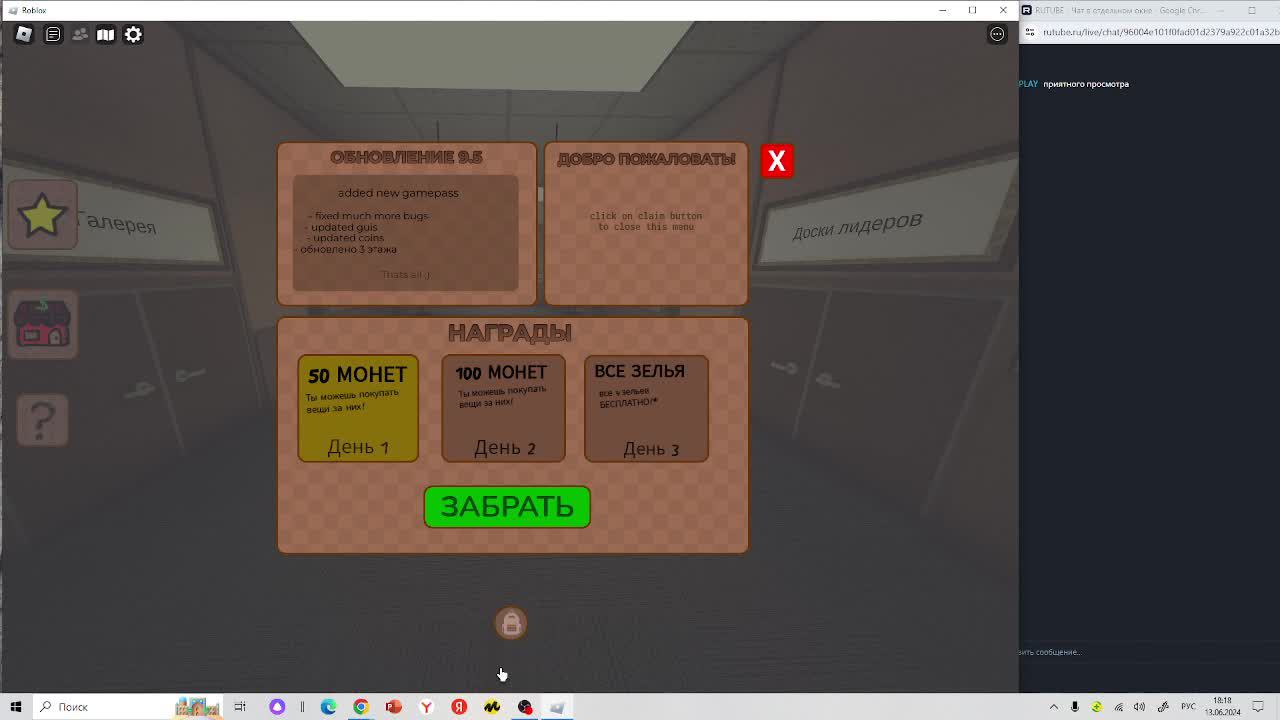Screen dimensions: 1280x720
Task: Open the Windows notification center icon
Action: pos(1259,707)
